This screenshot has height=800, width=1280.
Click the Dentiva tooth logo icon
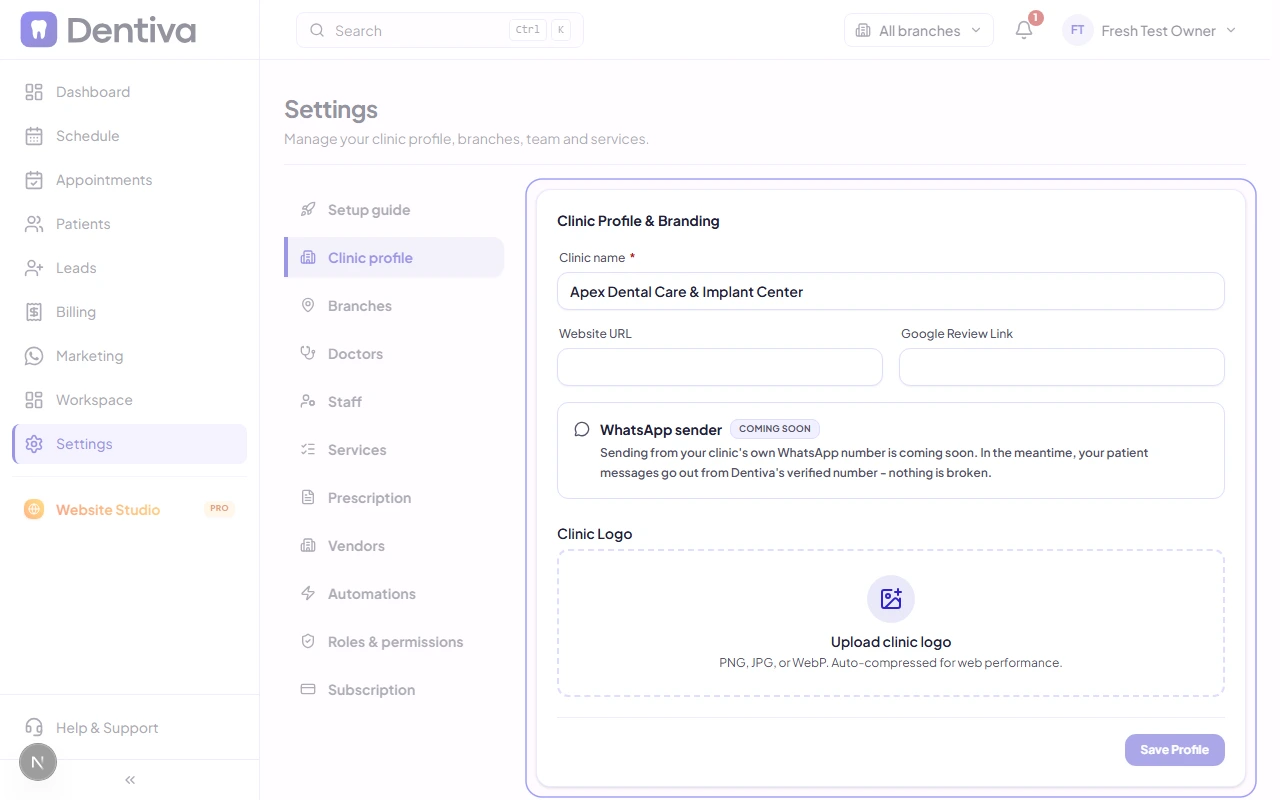39,30
